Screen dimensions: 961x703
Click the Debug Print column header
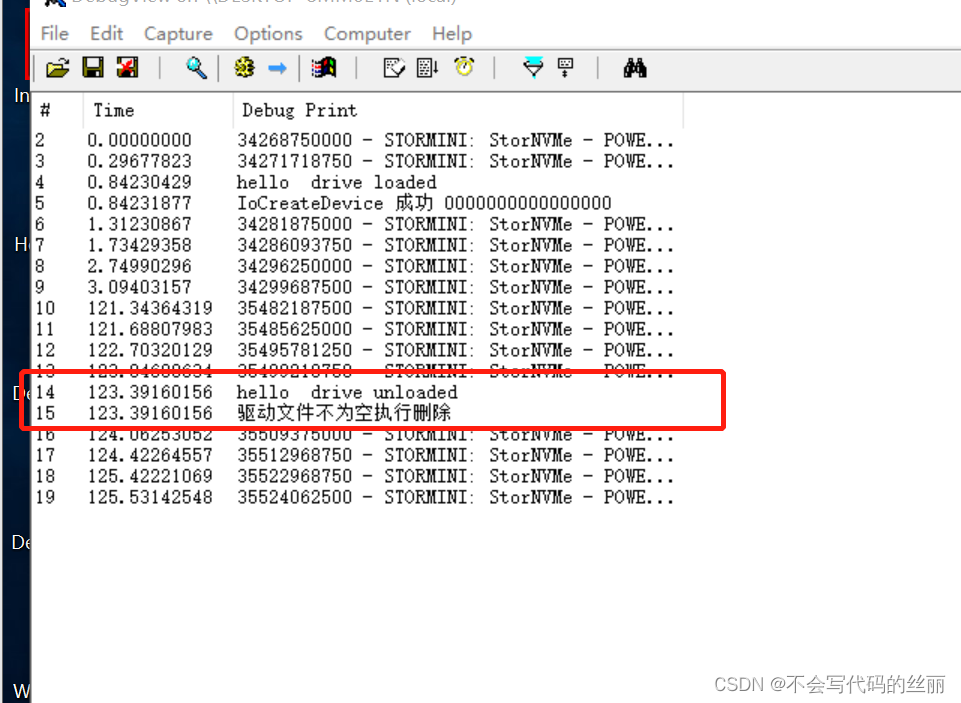pos(458,110)
